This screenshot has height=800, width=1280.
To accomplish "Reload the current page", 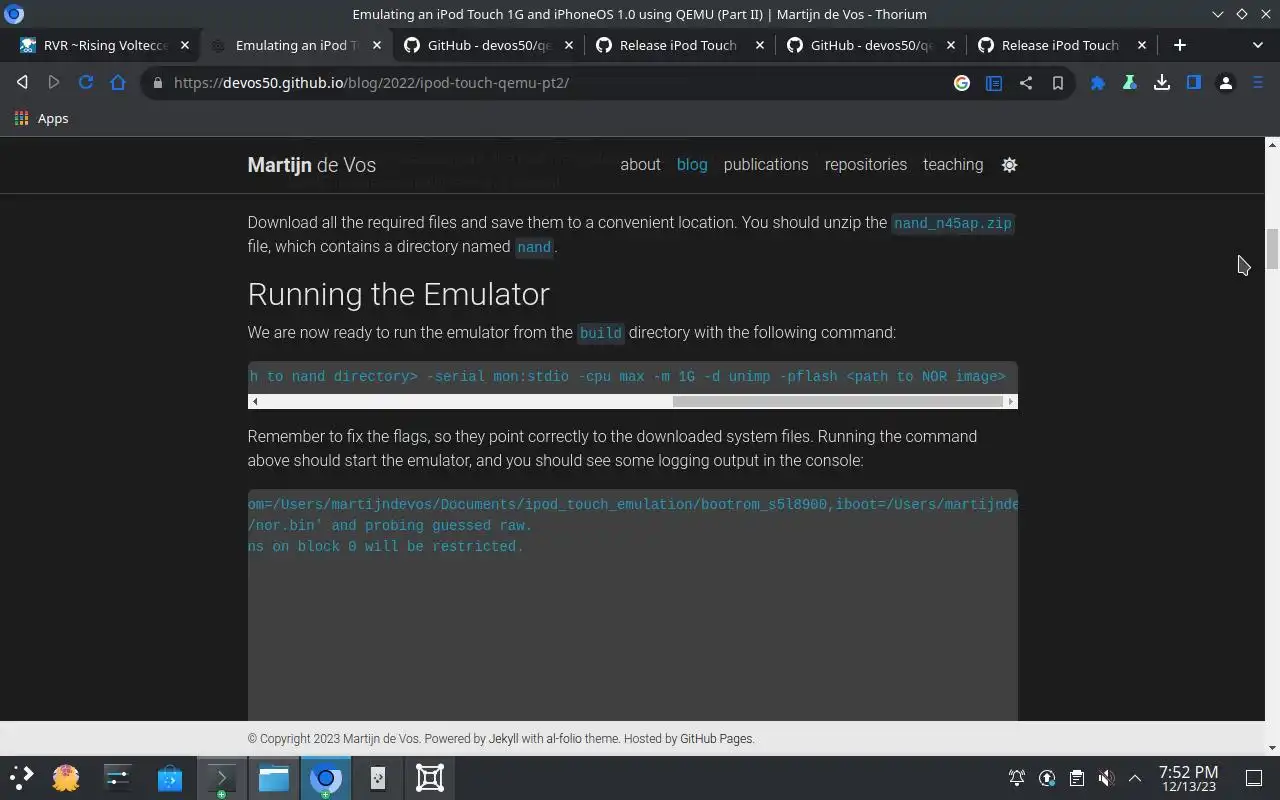I will pyautogui.click(x=86, y=83).
